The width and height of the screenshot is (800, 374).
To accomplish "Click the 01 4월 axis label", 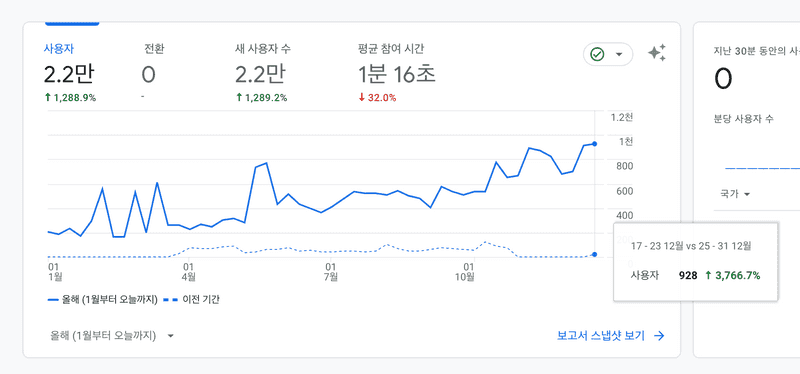I will (189, 271).
